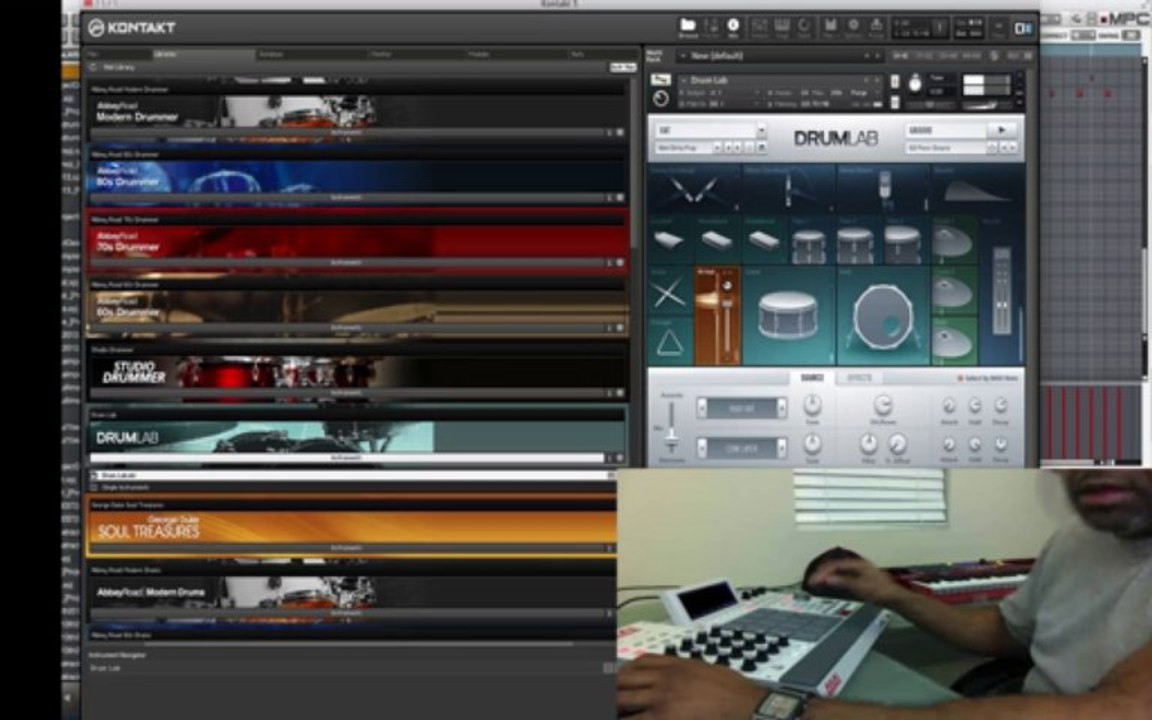The image size is (1152, 720).
Task: Select the overhead microphone pad
Action: 883,189
